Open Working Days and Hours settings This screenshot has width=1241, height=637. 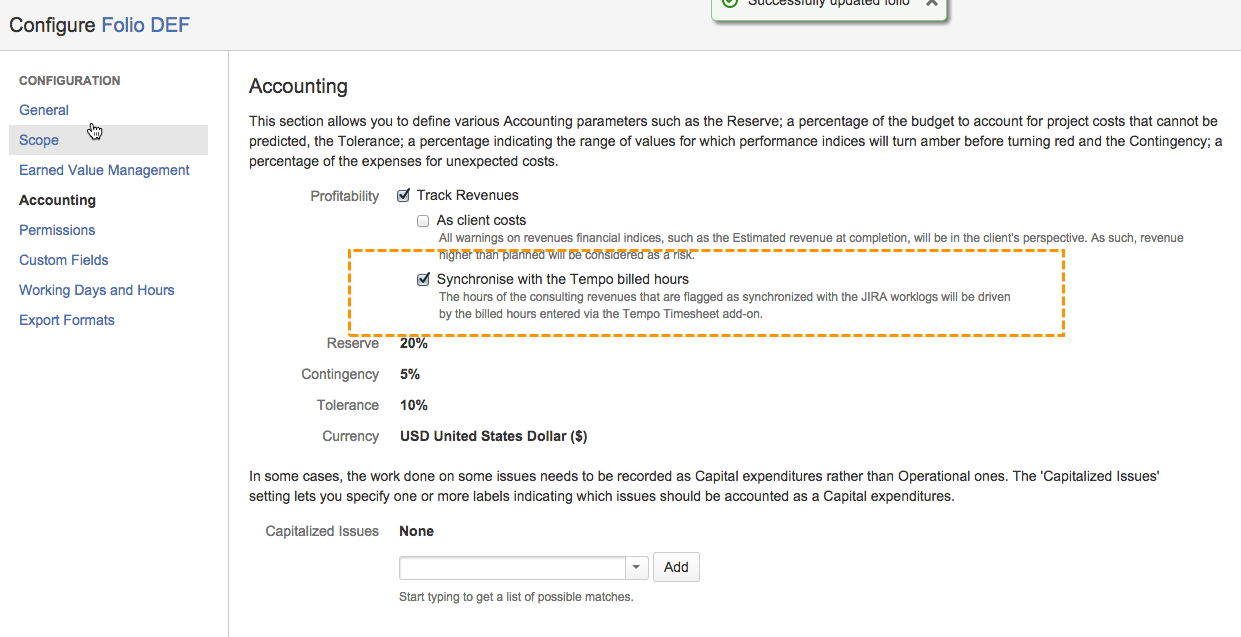pos(96,290)
